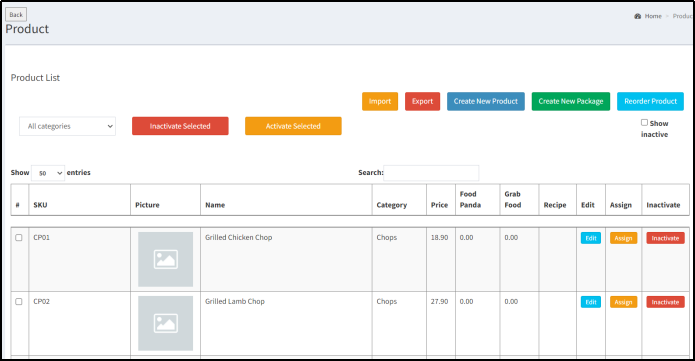Inactivate the Grilled Lamb Chop product

665,302
